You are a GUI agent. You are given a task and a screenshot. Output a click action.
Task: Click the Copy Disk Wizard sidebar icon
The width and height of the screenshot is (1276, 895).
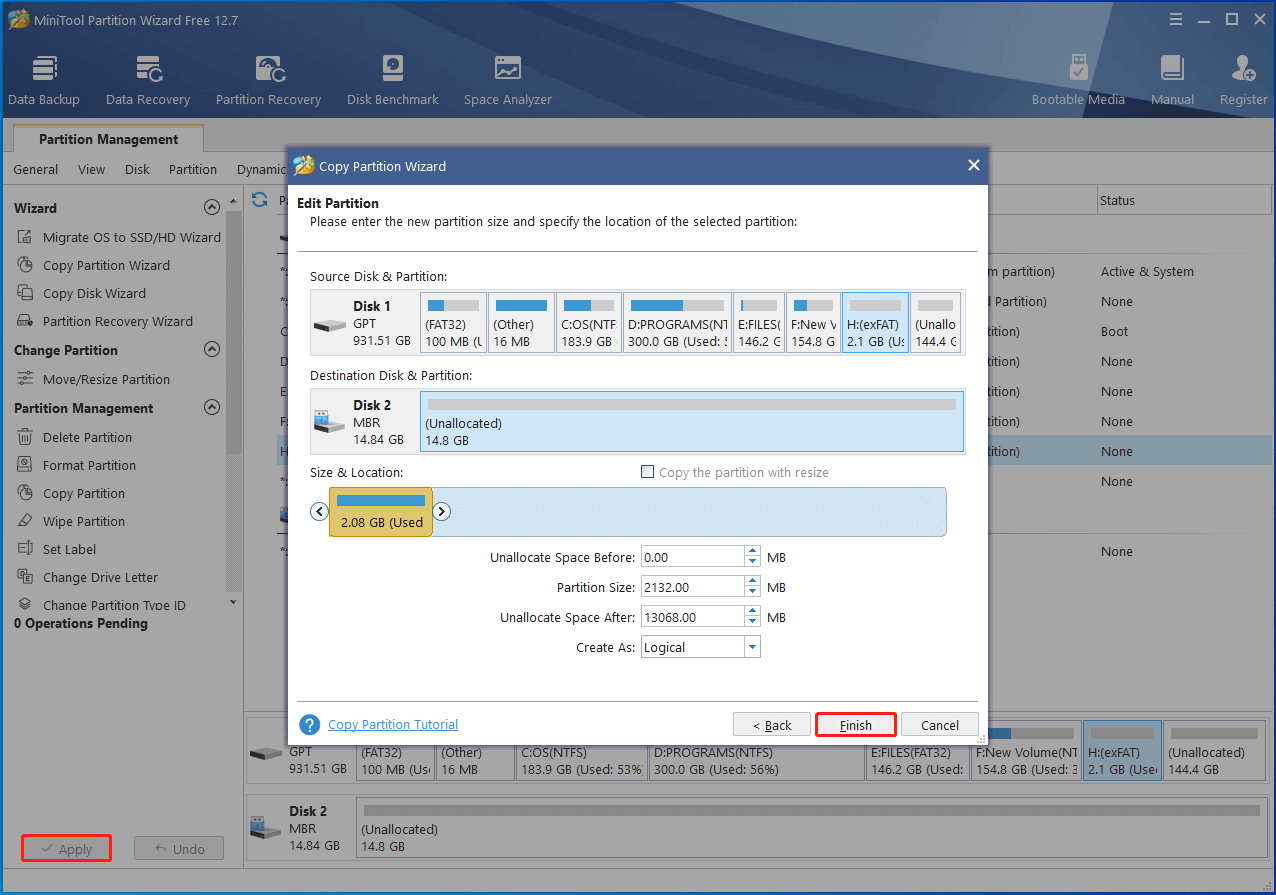[x=25, y=293]
